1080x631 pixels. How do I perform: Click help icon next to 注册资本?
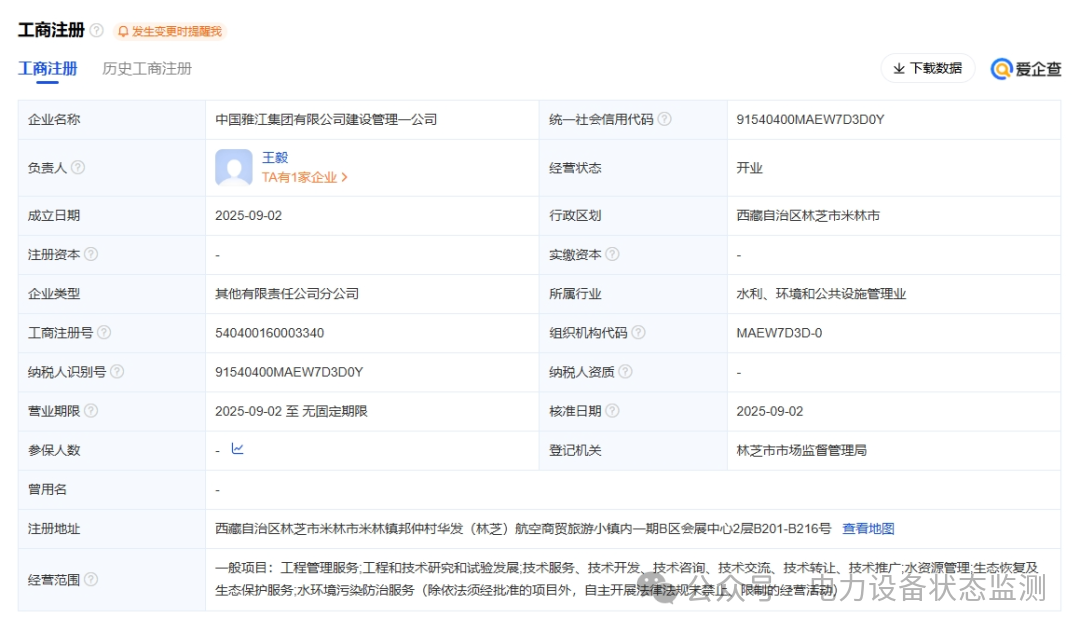(x=91, y=255)
